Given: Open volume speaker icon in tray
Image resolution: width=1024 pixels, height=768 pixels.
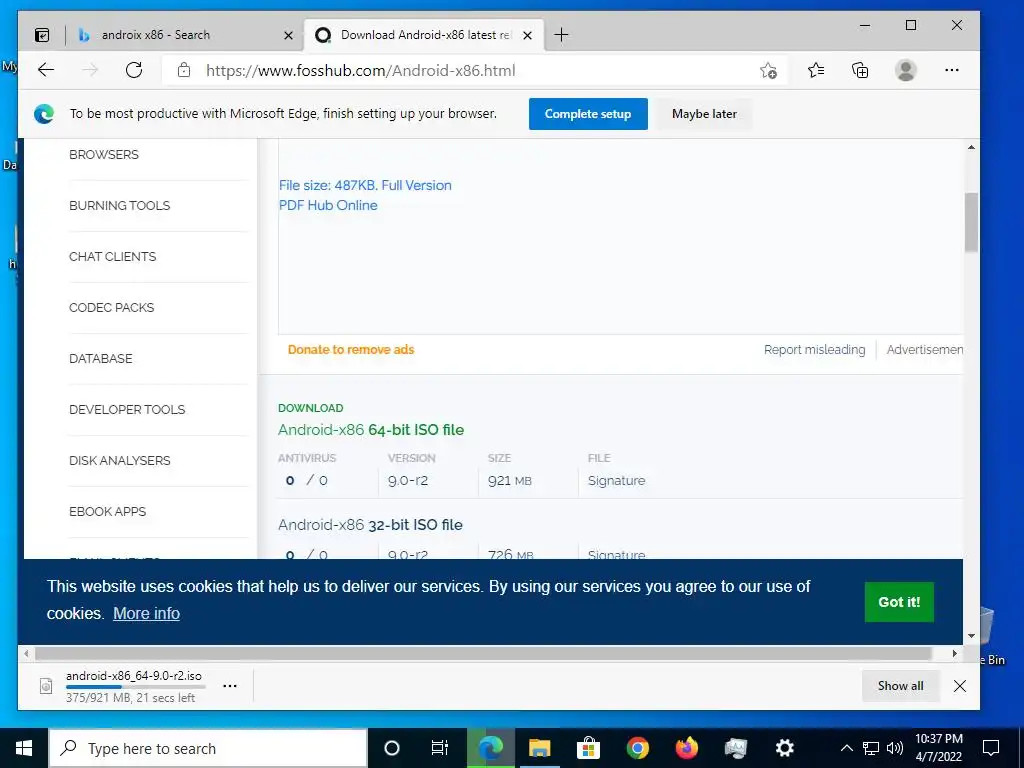Looking at the screenshot, I should click(x=895, y=748).
